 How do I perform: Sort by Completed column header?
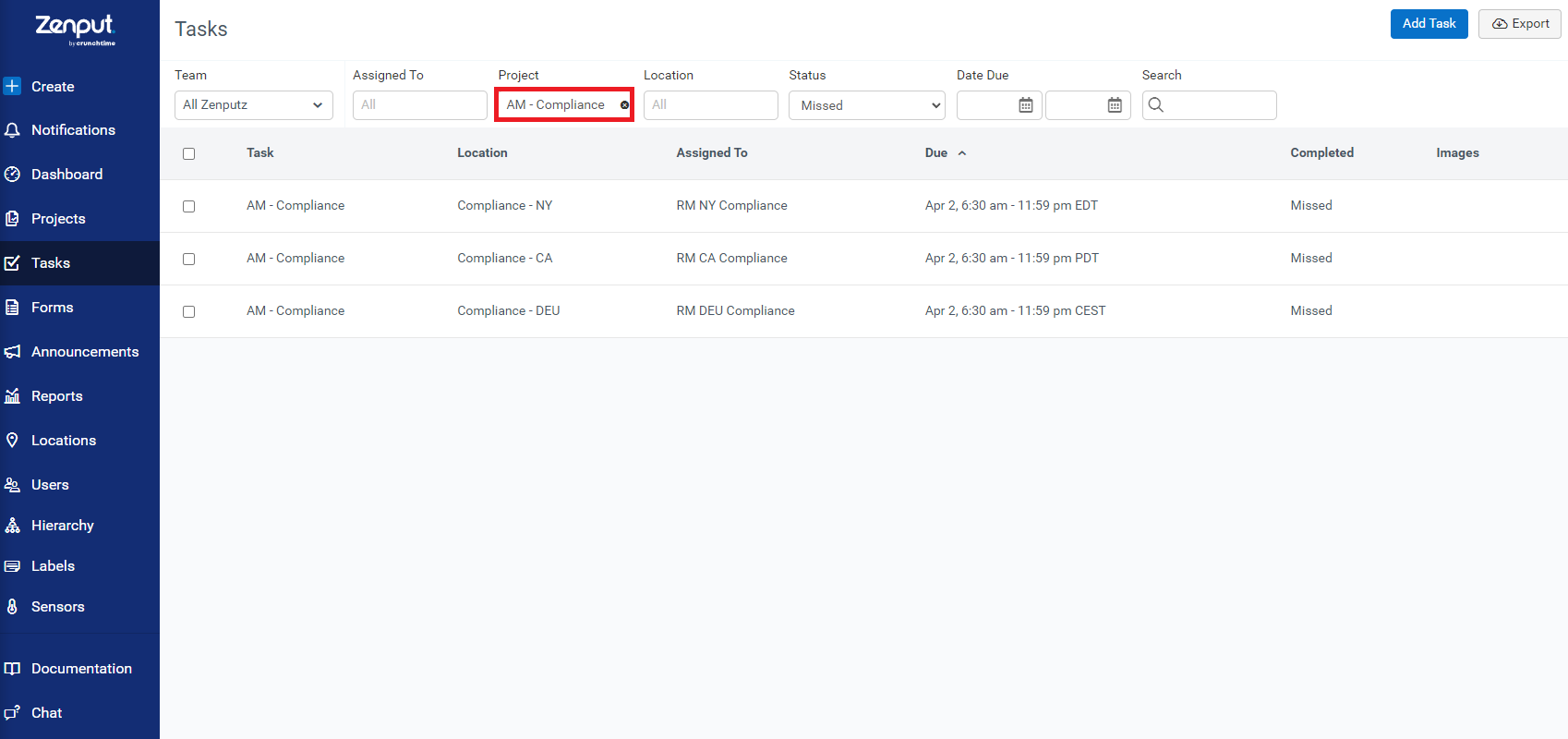pos(1321,153)
